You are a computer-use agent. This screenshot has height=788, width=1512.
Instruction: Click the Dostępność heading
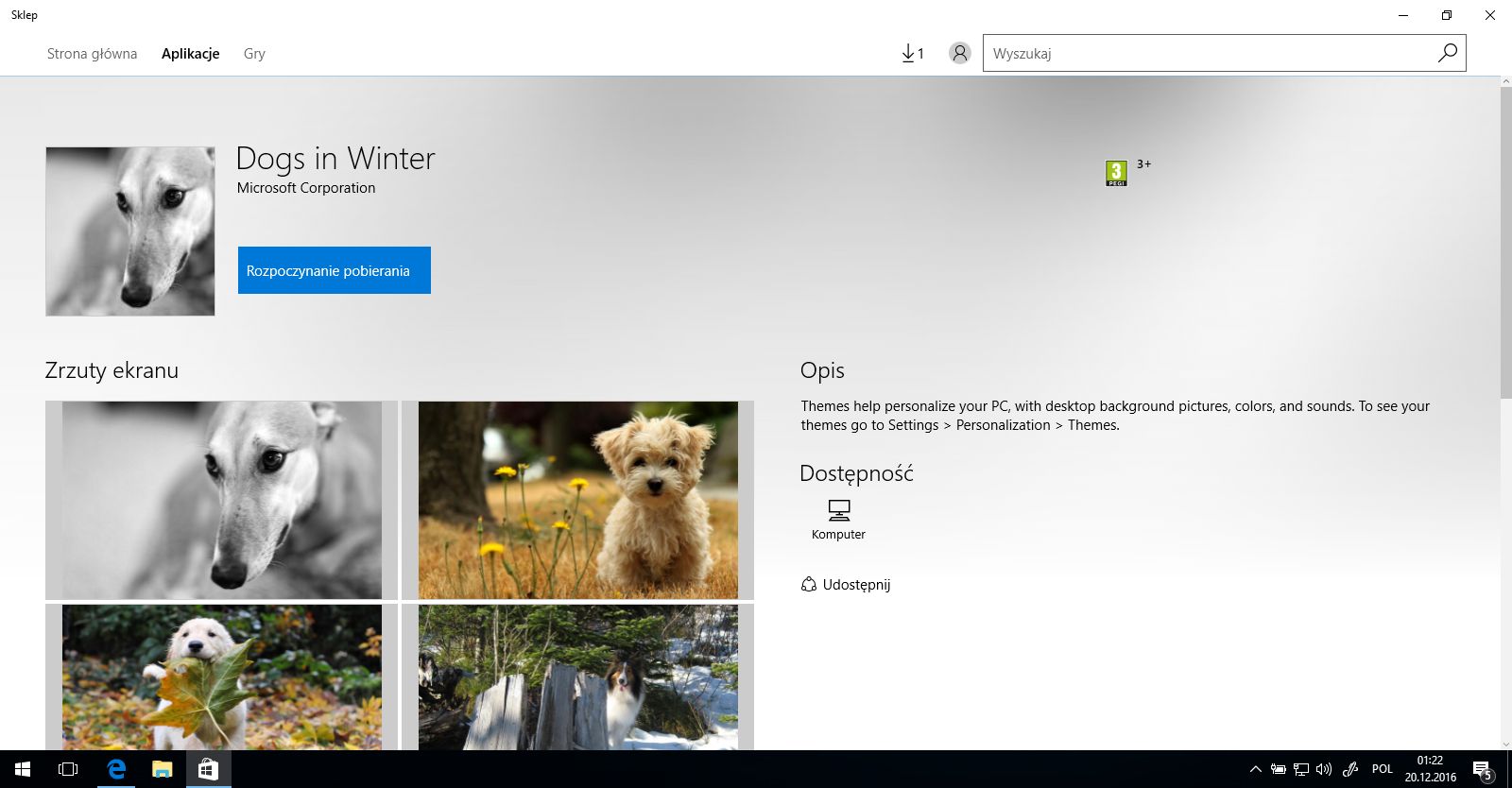(856, 473)
